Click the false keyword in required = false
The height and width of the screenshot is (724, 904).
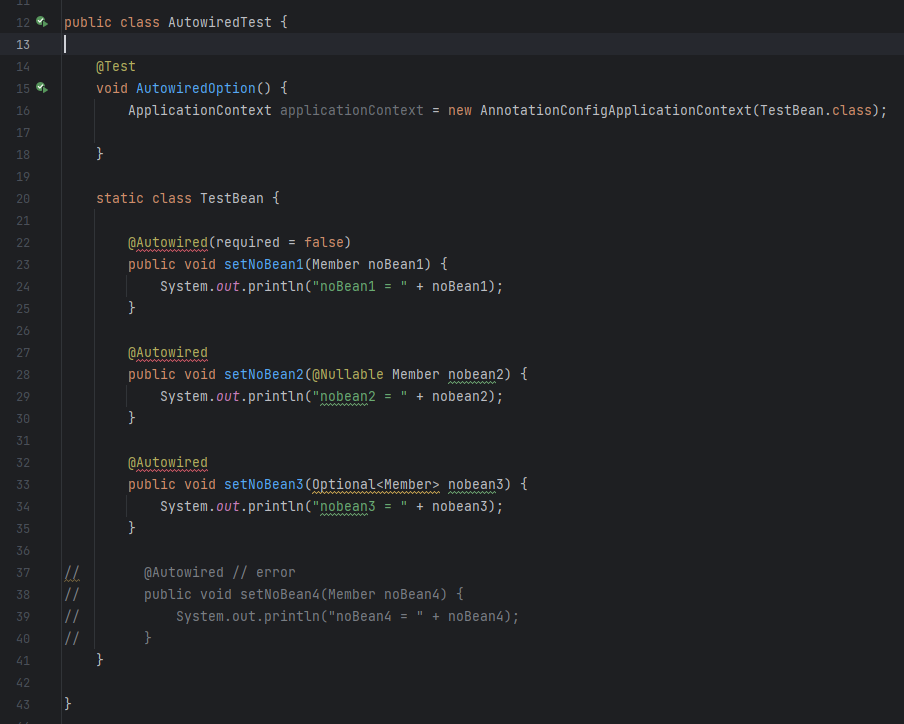tap(324, 243)
